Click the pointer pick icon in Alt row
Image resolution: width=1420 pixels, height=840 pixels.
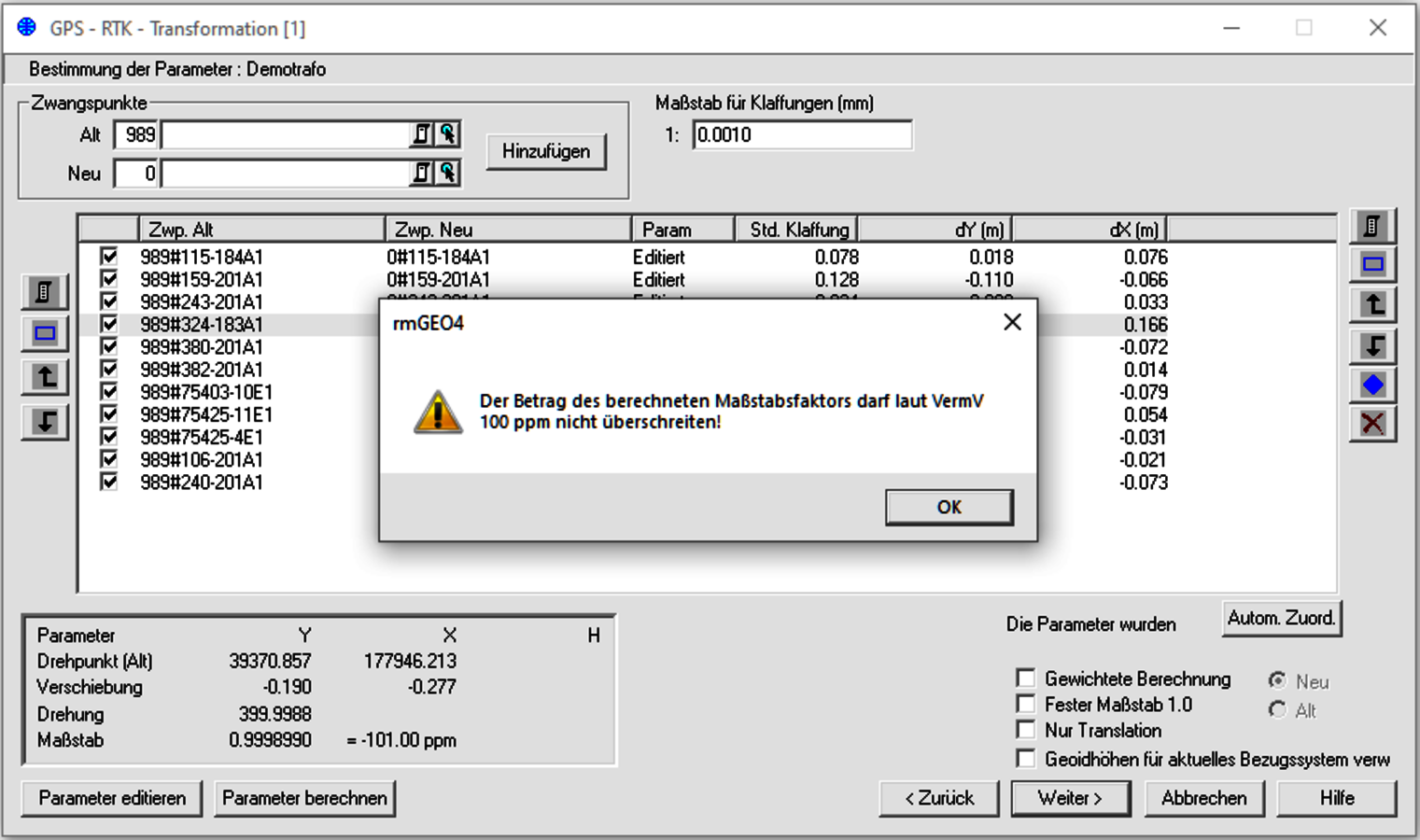point(448,134)
